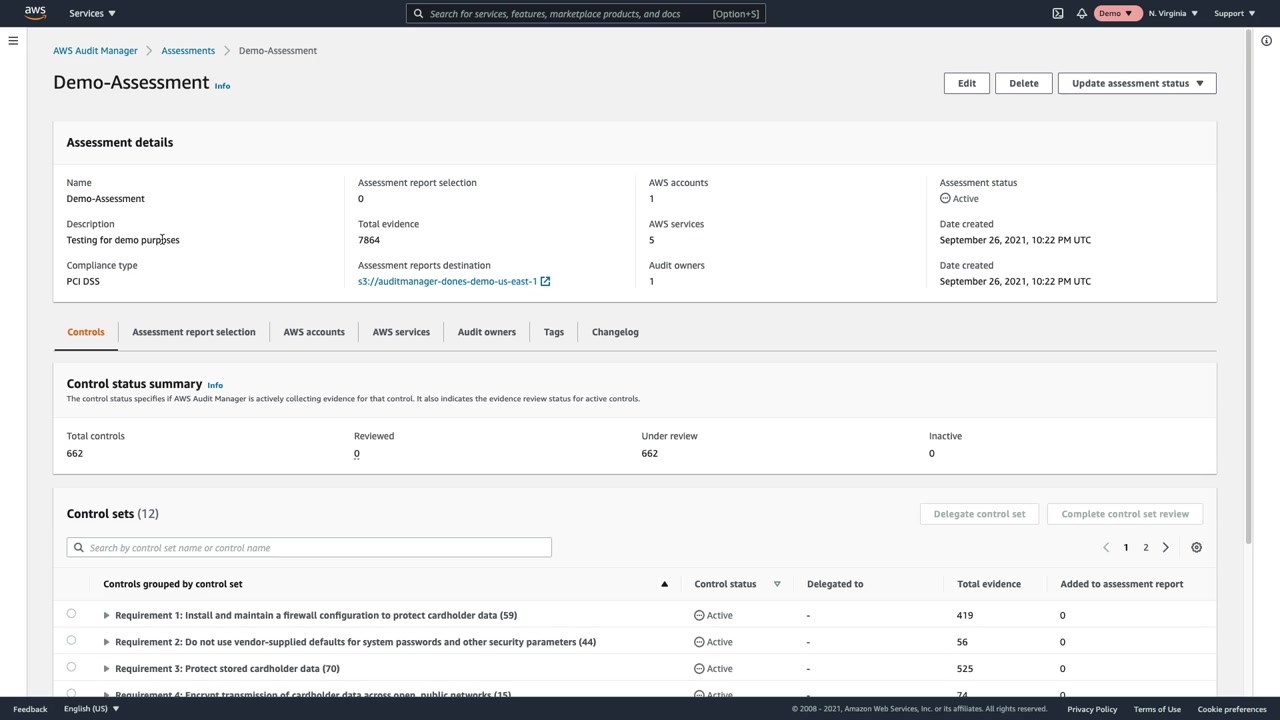Click the Reviewed count 0 link
Screen dimensions: 1280x720
356,454
